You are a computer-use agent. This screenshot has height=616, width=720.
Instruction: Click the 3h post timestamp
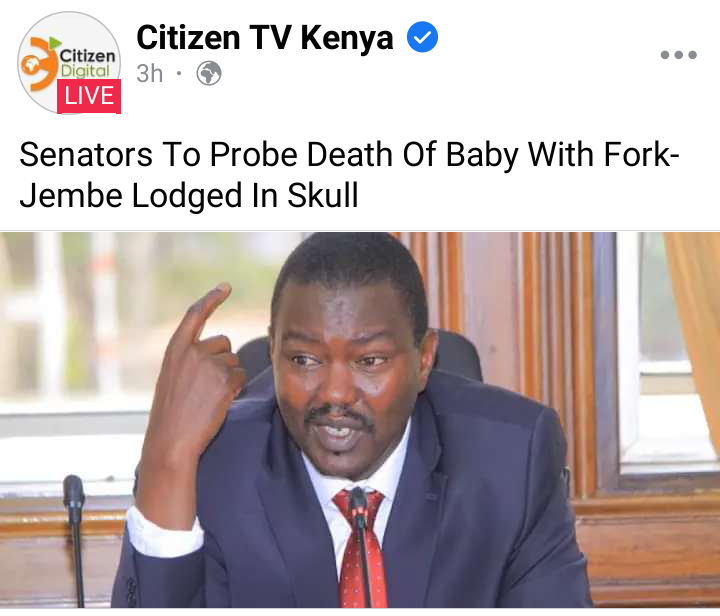(x=150, y=73)
